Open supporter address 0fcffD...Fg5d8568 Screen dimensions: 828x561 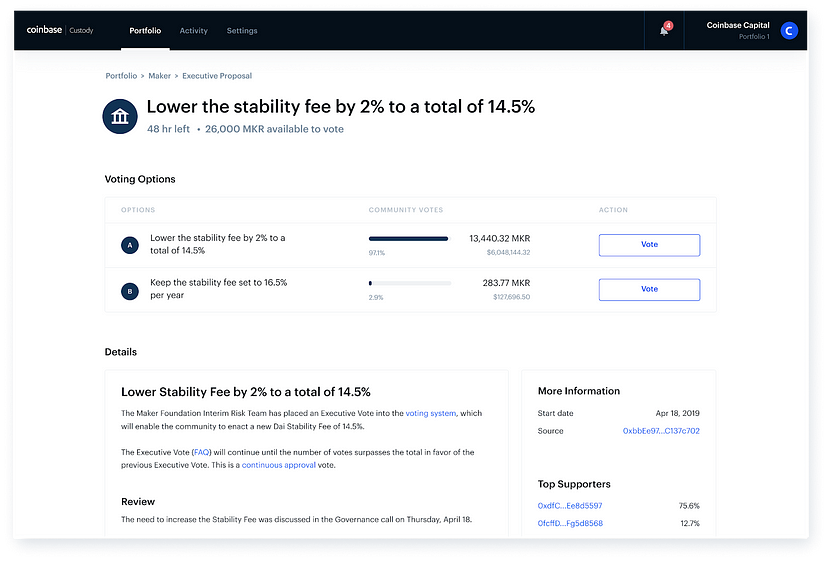click(570, 523)
